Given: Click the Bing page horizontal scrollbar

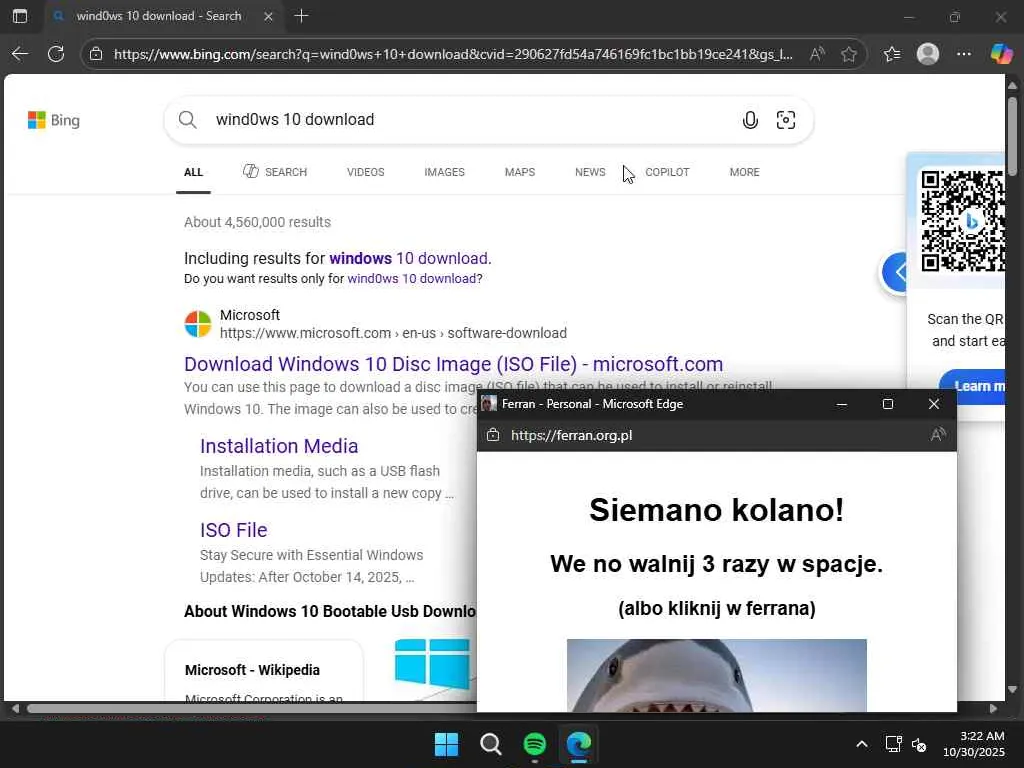Looking at the screenshot, I should tap(251, 709).
